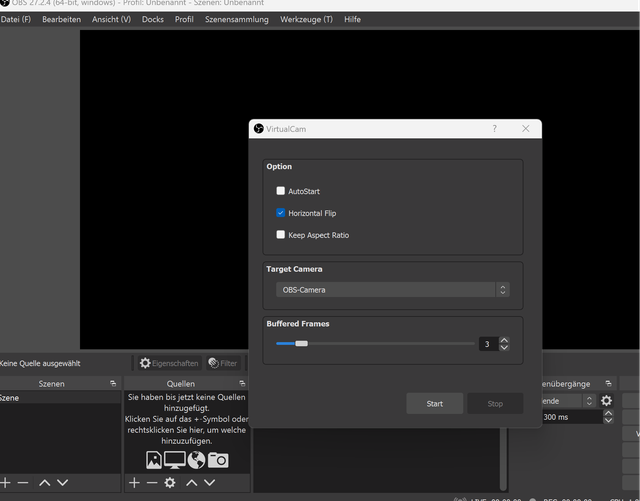
Task: Undock the Szenen panel via its icon
Action: 113,383
